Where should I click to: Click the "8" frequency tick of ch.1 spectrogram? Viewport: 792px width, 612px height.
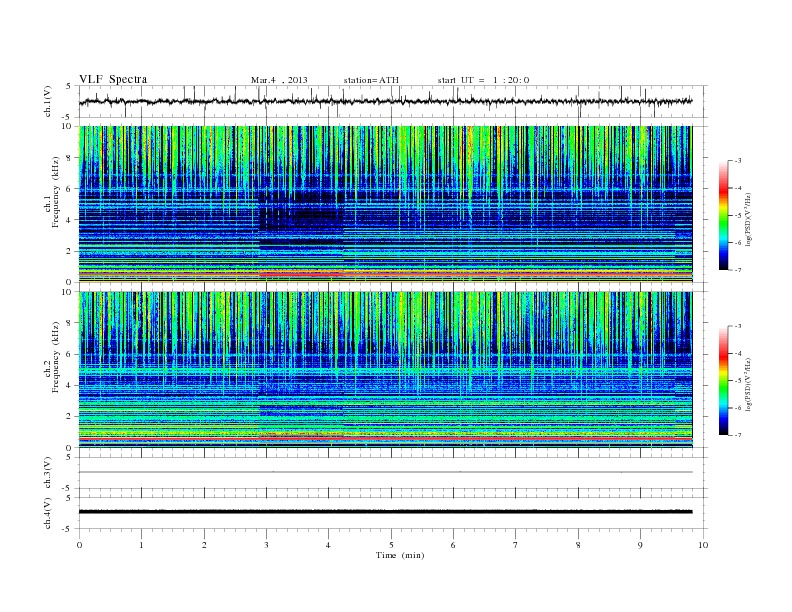pyautogui.click(x=70, y=158)
